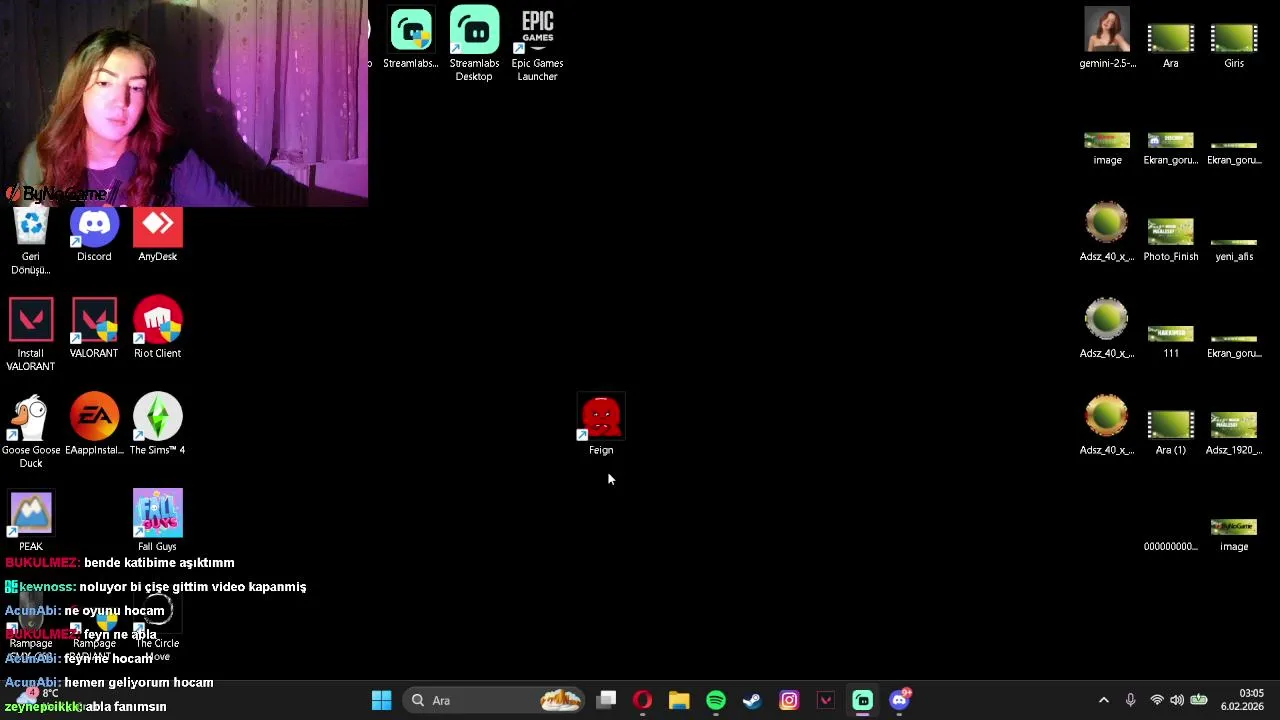Select the Fall Guys shortcut
This screenshot has width=1280, height=720.
click(x=157, y=521)
